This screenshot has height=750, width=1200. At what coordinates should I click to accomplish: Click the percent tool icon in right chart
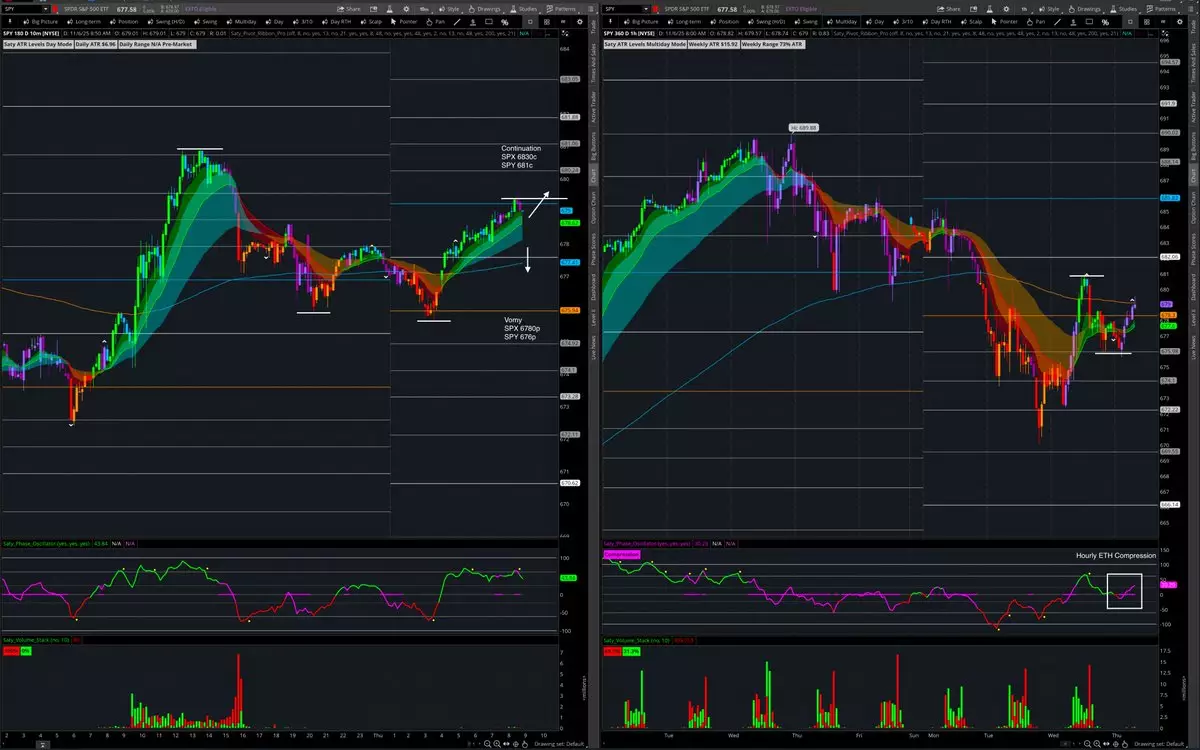(1105, 20)
